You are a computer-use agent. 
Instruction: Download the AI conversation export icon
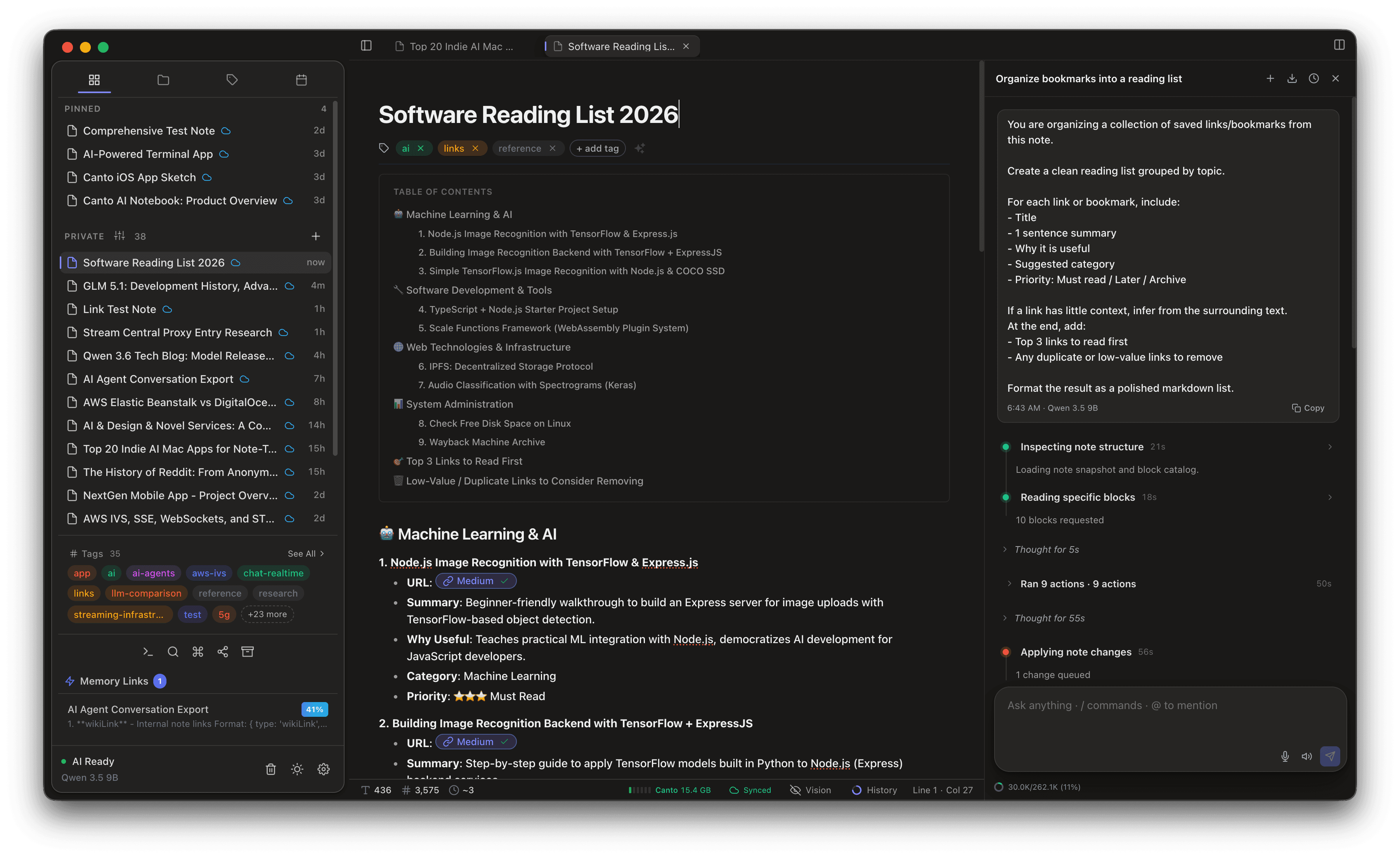[1292, 78]
